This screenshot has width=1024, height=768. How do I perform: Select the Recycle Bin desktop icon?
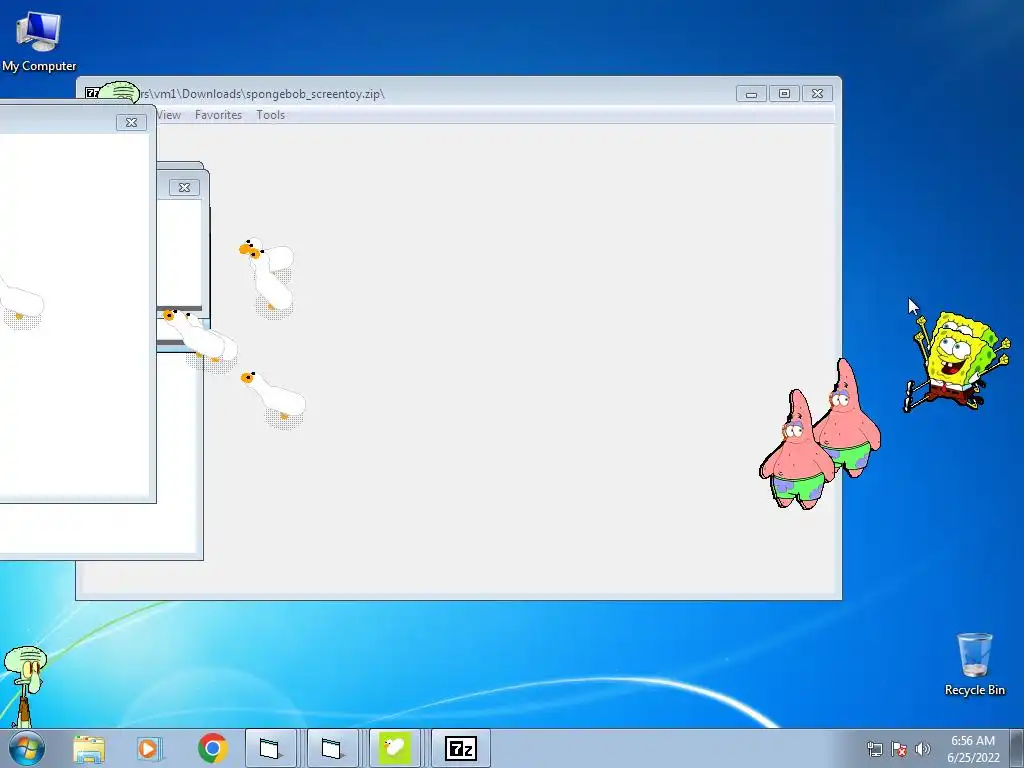(x=974, y=664)
